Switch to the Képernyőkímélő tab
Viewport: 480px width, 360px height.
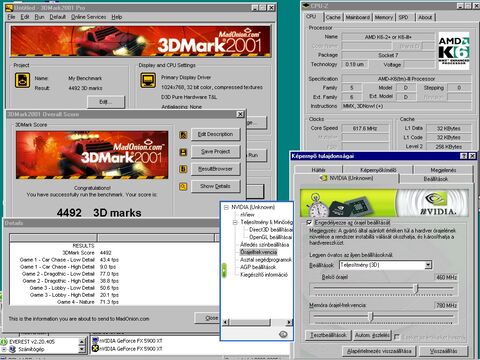pyautogui.click(x=378, y=170)
